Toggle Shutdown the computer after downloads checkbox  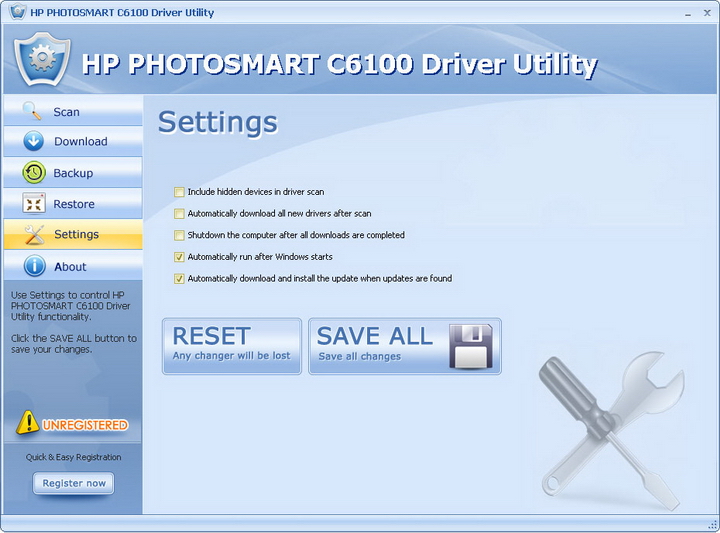pyautogui.click(x=179, y=235)
